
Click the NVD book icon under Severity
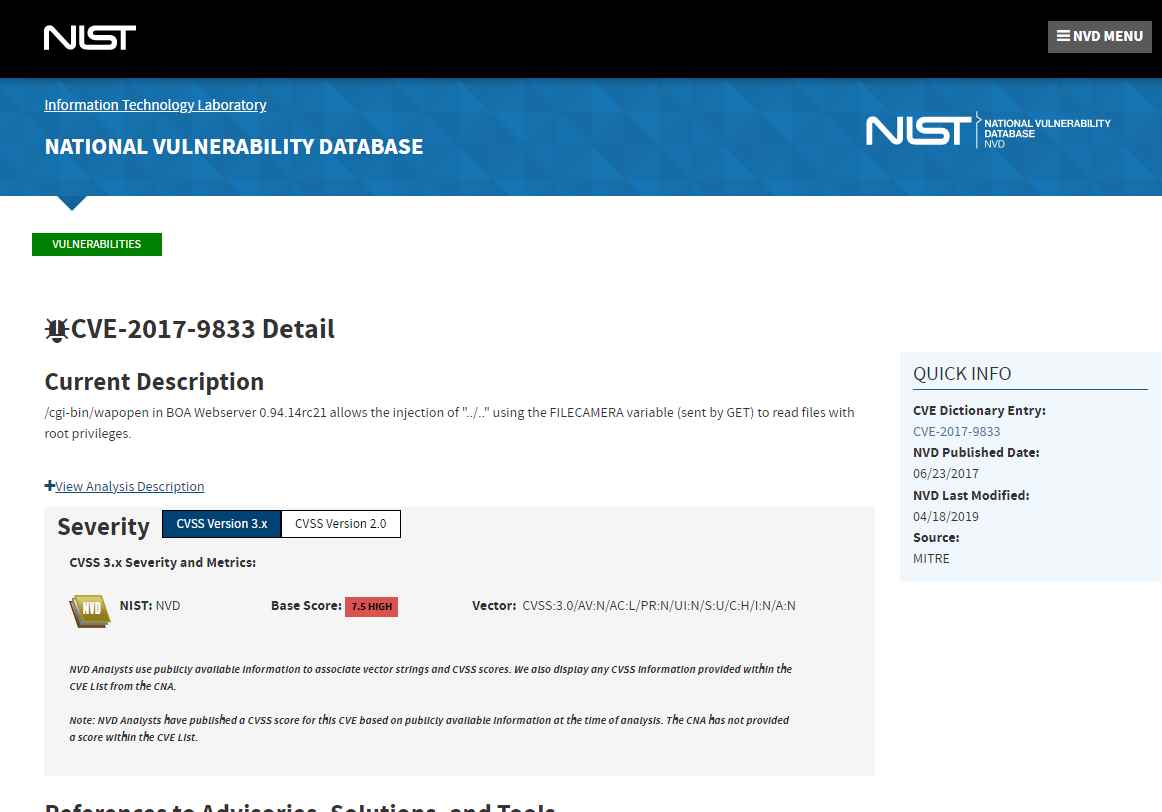[89, 609]
